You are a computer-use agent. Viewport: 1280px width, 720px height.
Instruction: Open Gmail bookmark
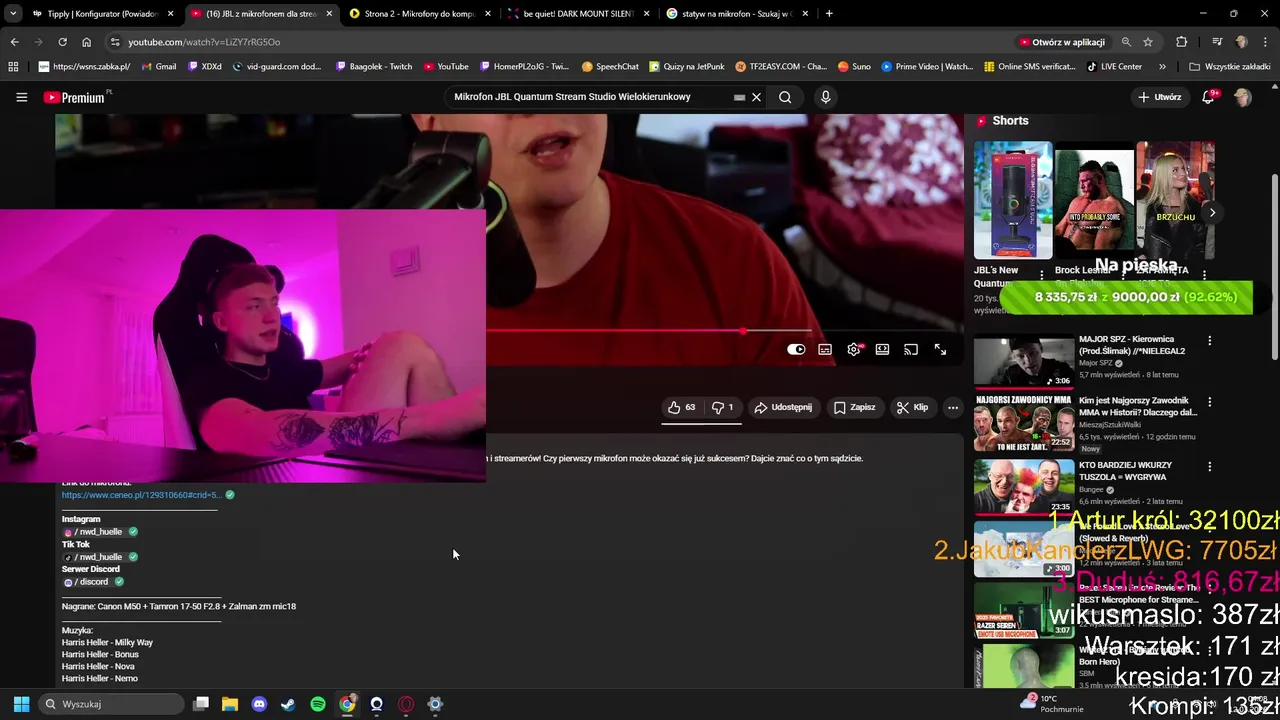(x=160, y=67)
